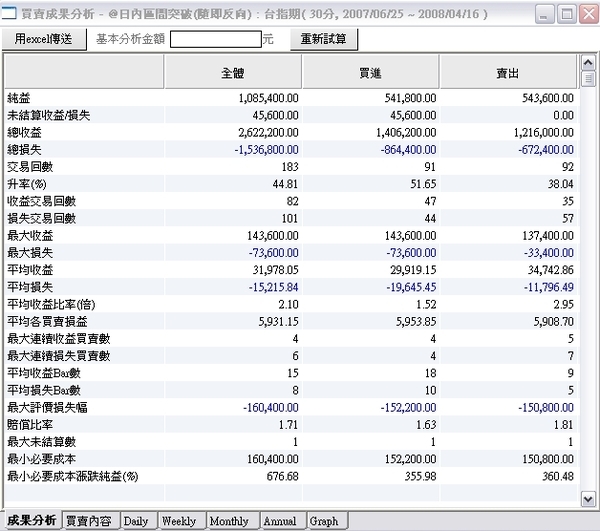Close the analysis window
The height and width of the screenshot is (531, 600).
point(589,14)
